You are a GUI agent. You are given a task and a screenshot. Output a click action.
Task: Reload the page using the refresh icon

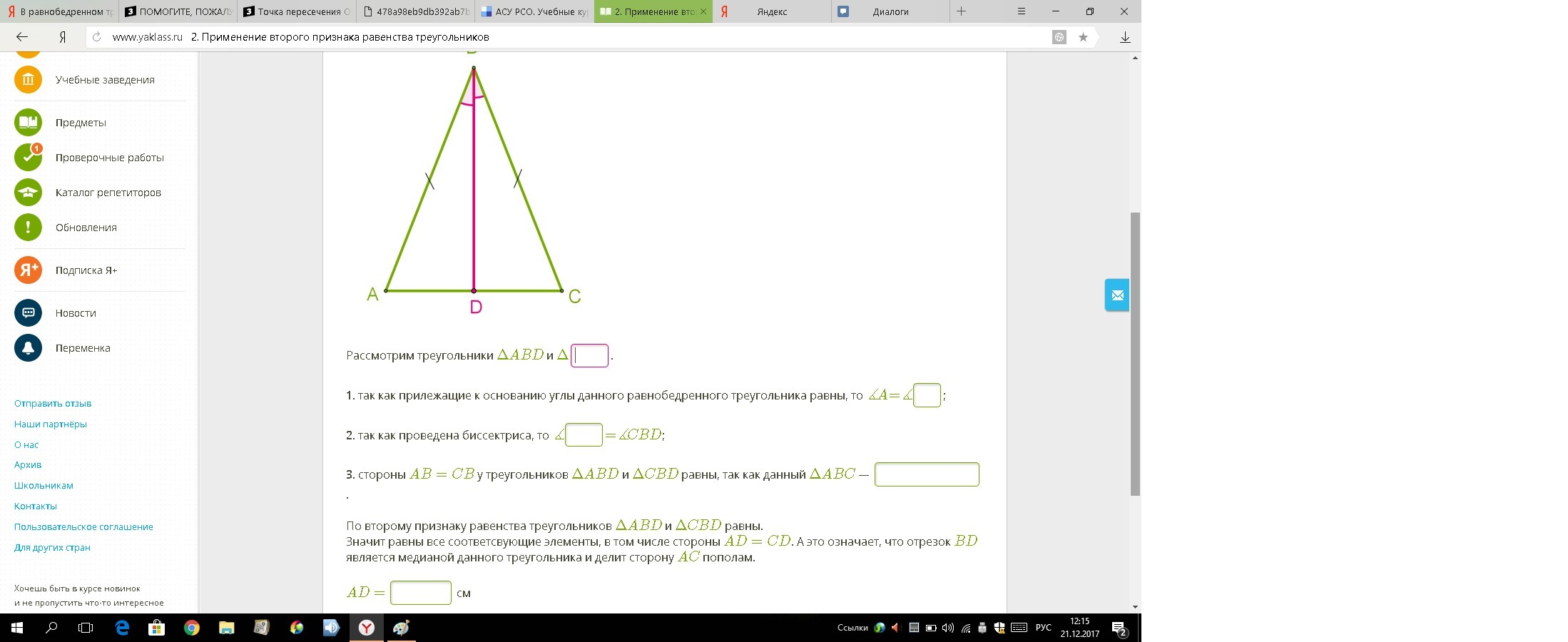(97, 37)
